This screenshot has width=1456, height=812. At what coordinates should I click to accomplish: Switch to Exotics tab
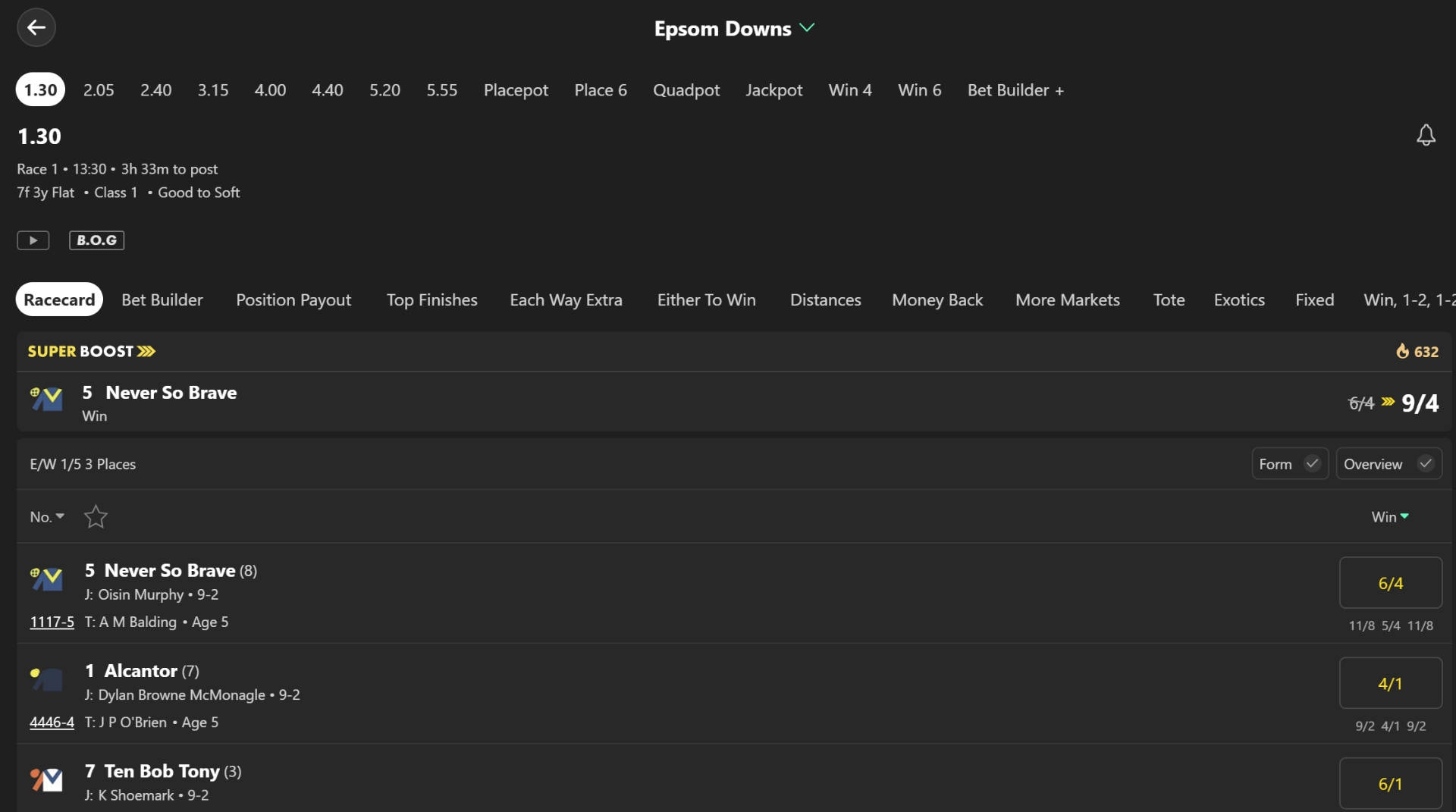click(x=1239, y=299)
